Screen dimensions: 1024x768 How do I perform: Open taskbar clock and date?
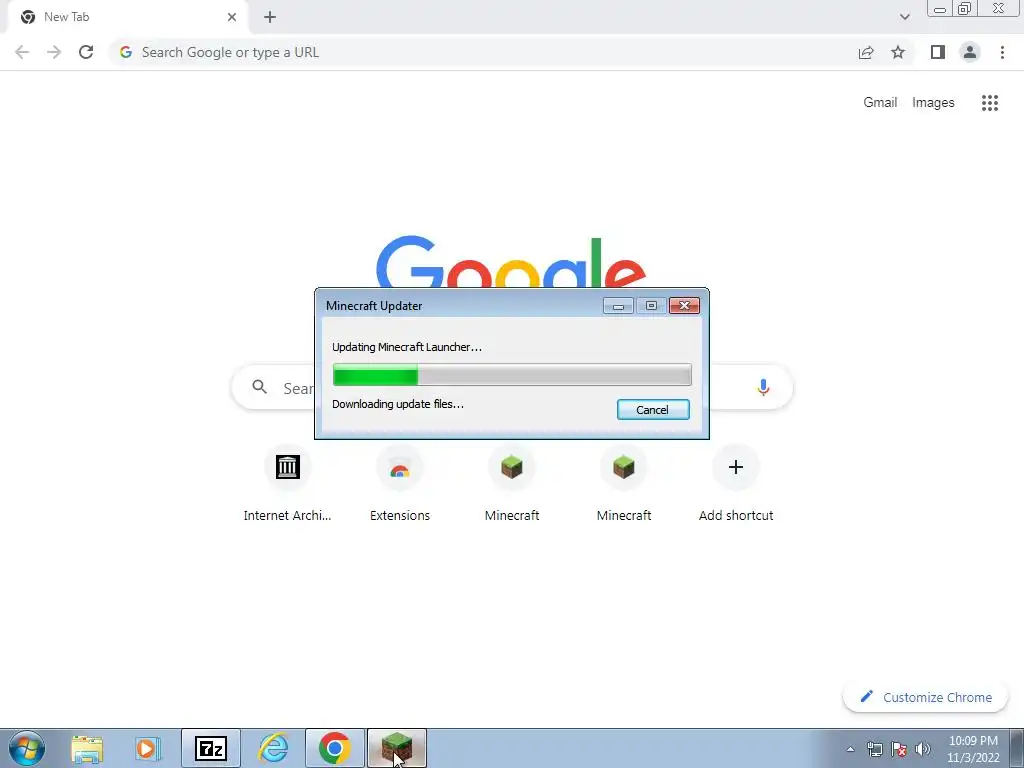[973, 749]
